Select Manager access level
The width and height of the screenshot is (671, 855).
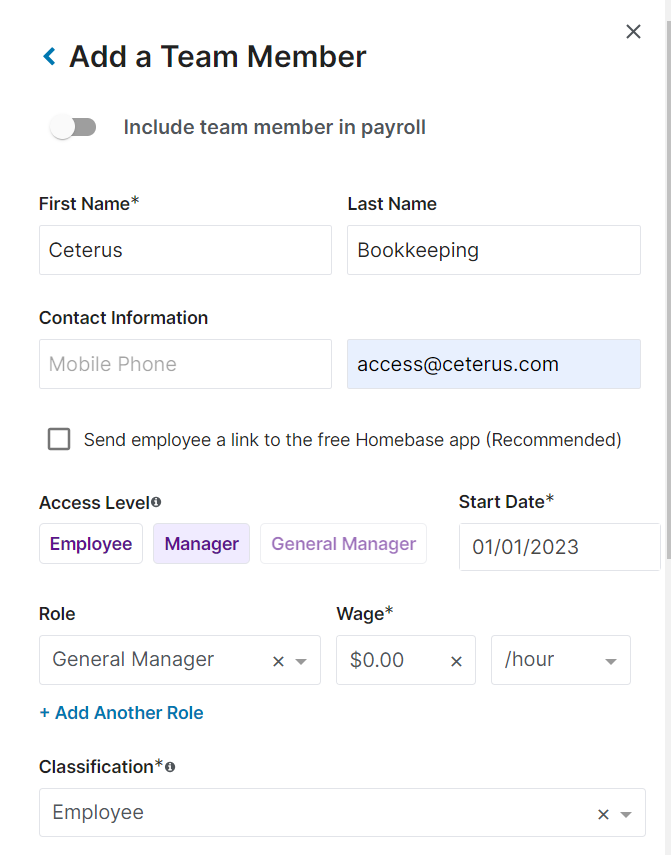(x=202, y=544)
